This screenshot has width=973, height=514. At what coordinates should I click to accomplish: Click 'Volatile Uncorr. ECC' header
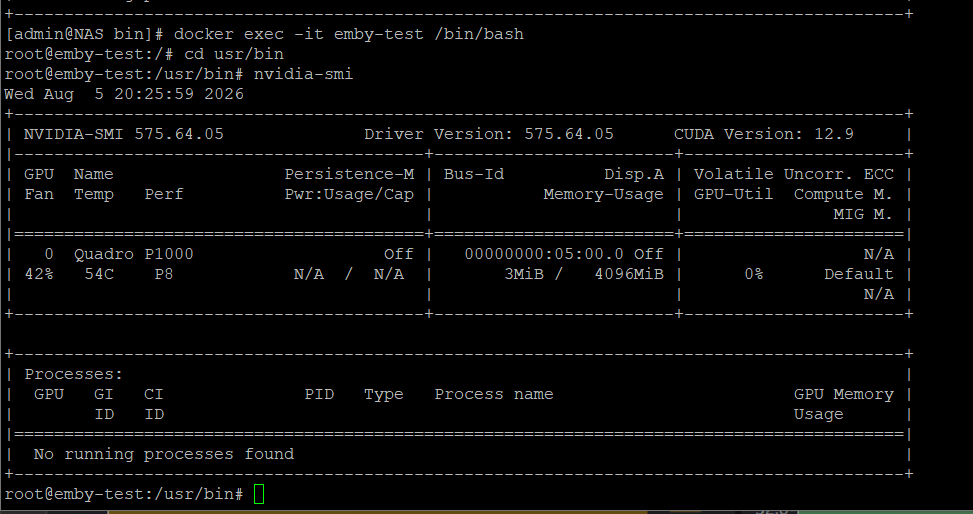pyautogui.click(x=794, y=174)
